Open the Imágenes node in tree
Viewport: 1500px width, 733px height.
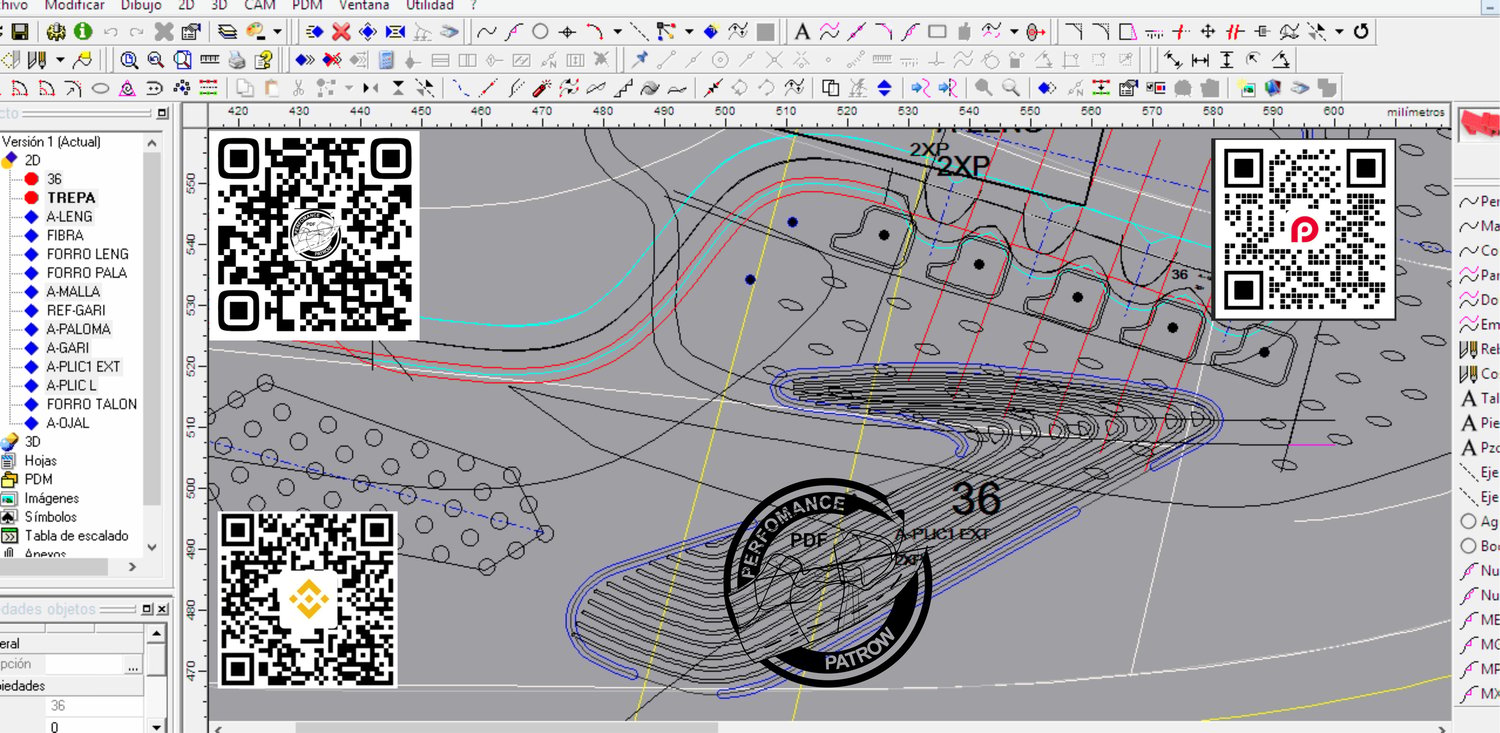coord(52,498)
